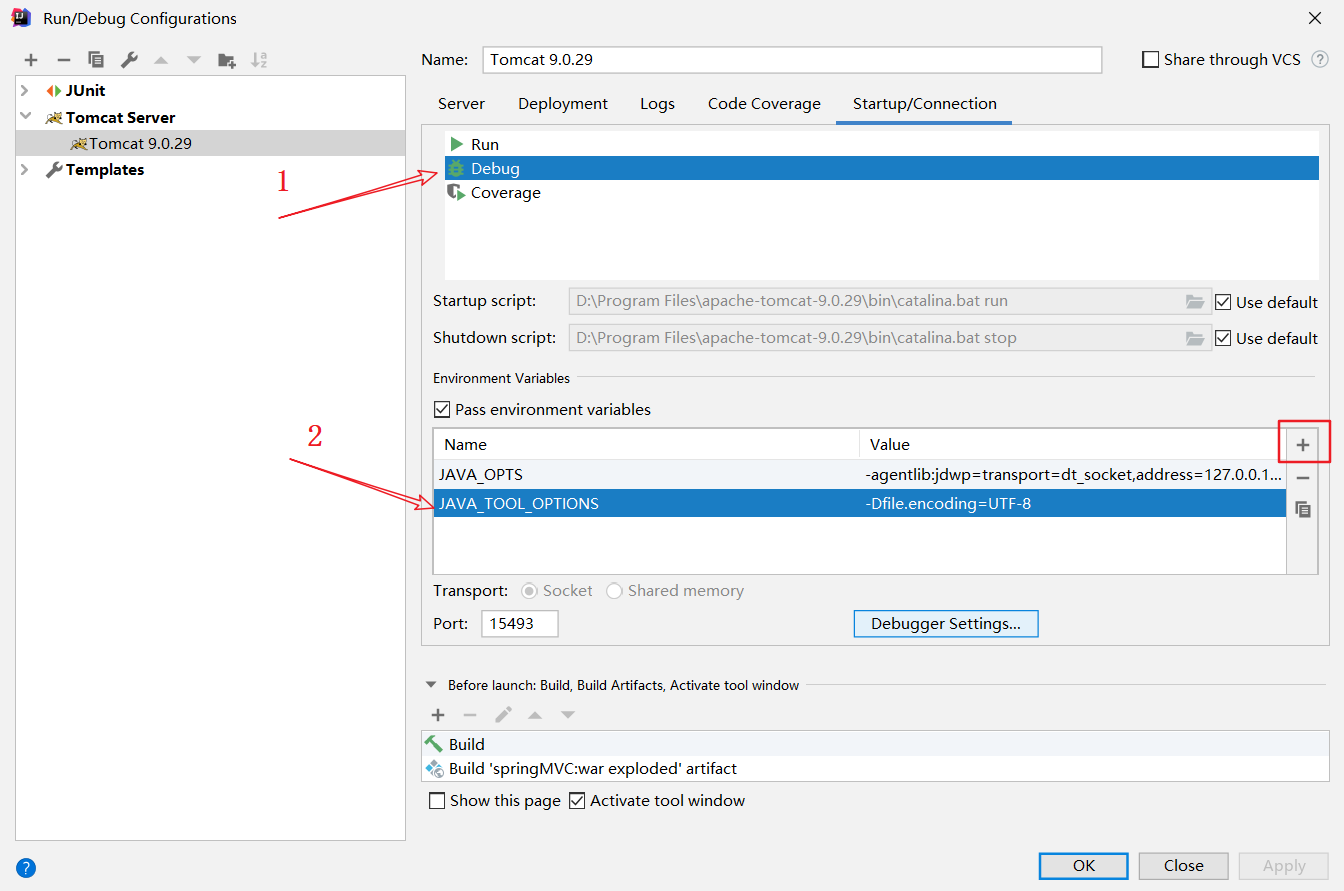The width and height of the screenshot is (1344, 891).
Task: Add new configuration with plus icon
Action: [31, 60]
